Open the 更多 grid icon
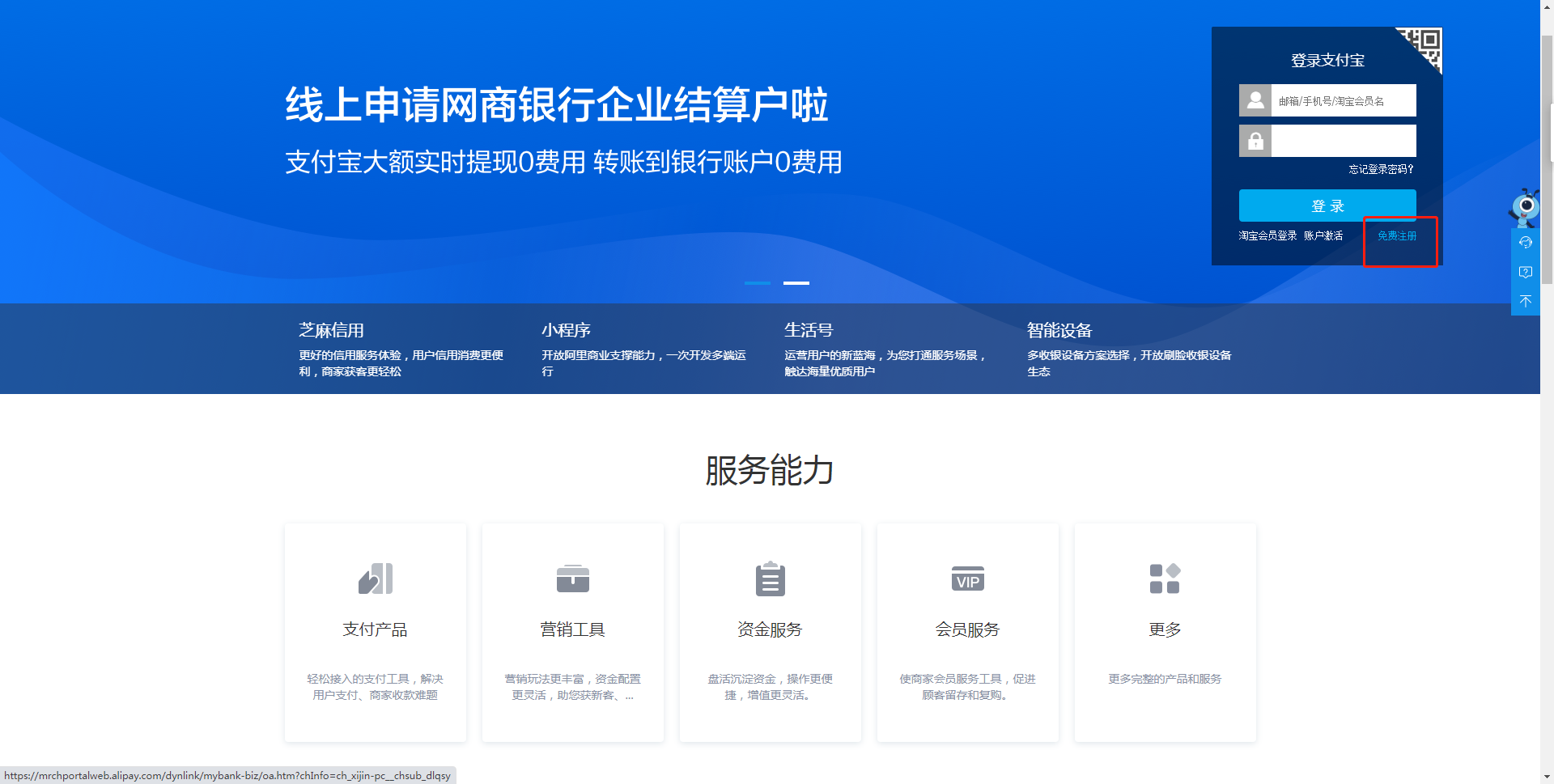 pos(1165,578)
